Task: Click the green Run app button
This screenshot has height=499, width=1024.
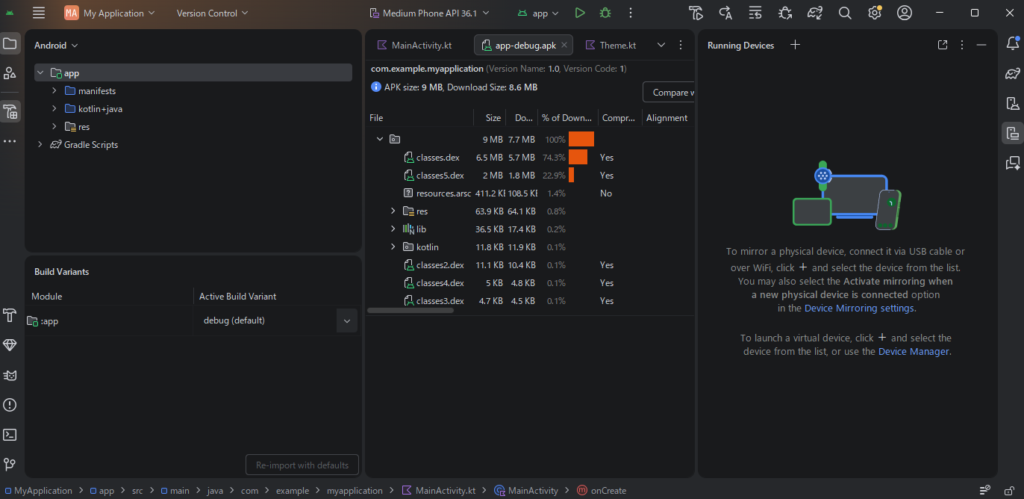Action: (580, 13)
